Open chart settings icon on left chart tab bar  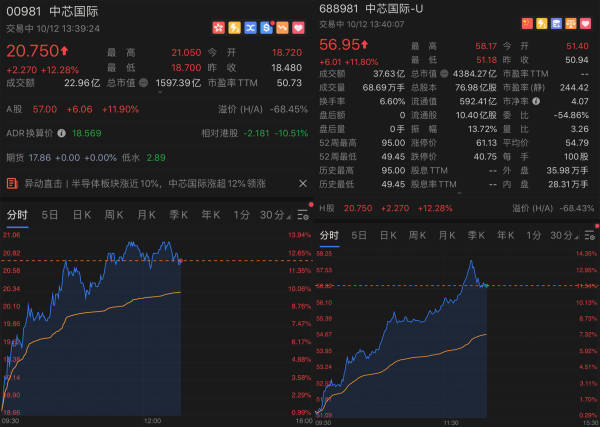tap(302, 215)
